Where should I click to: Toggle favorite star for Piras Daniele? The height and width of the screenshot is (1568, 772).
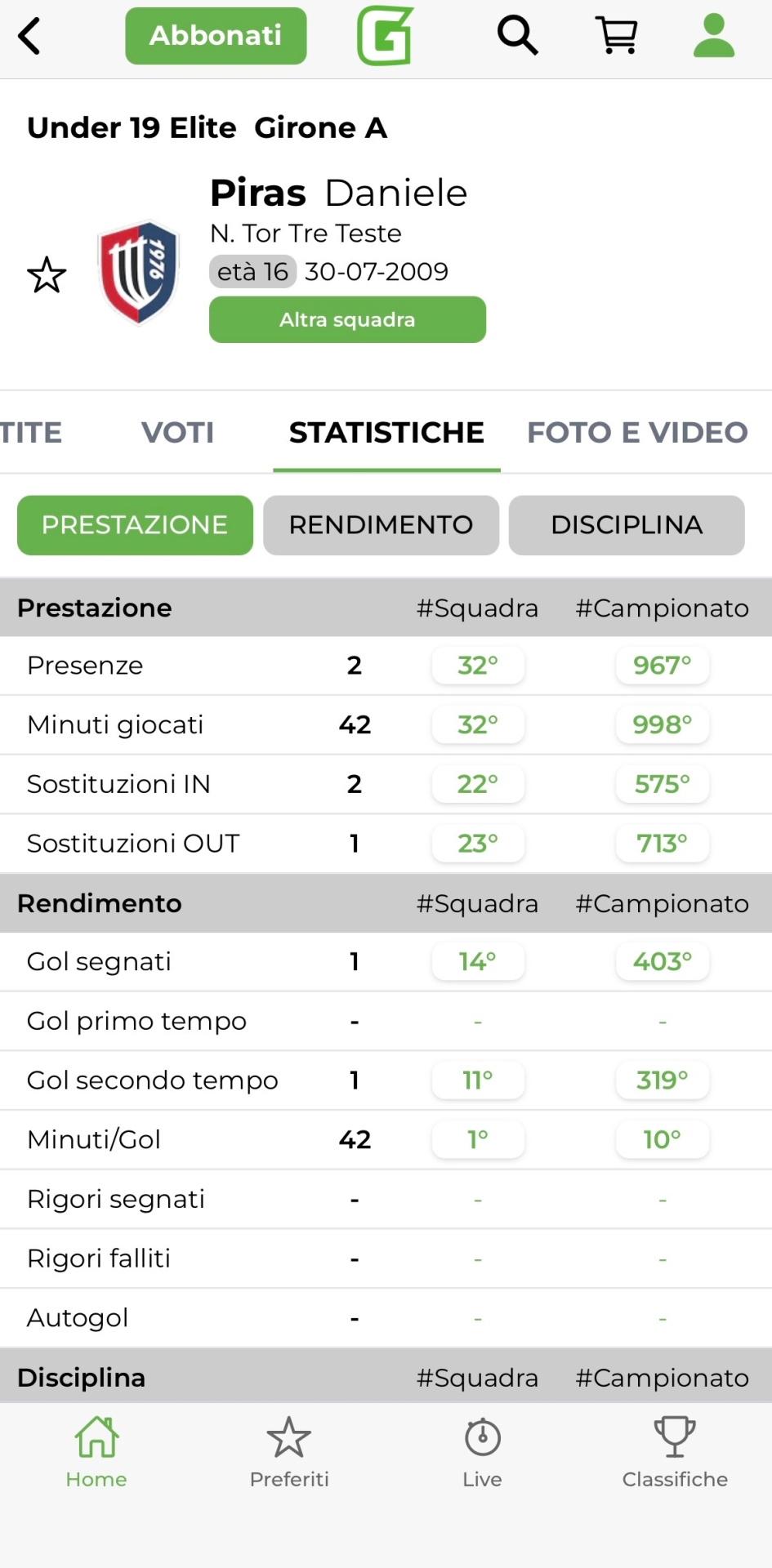pyautogui.click(x=47, y=275)
